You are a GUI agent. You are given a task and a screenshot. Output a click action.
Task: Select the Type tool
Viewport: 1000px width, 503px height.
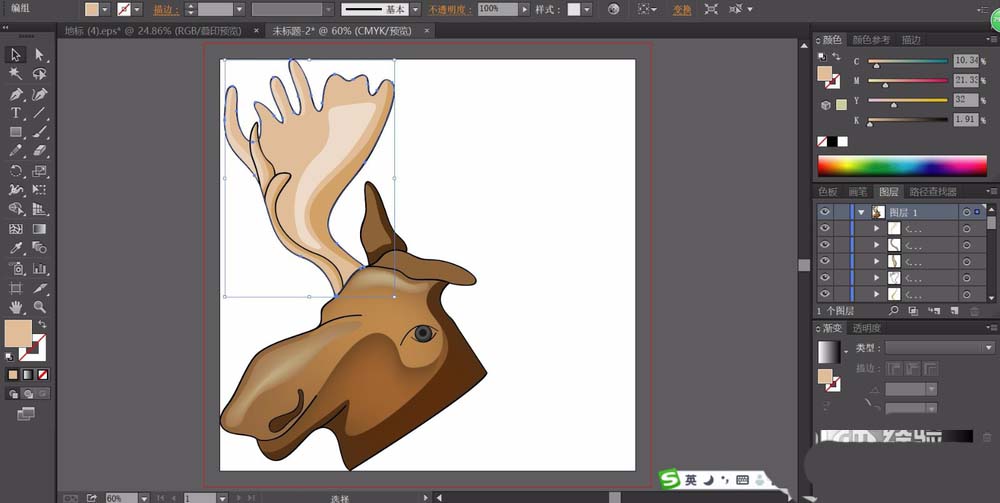pos(16,113)
